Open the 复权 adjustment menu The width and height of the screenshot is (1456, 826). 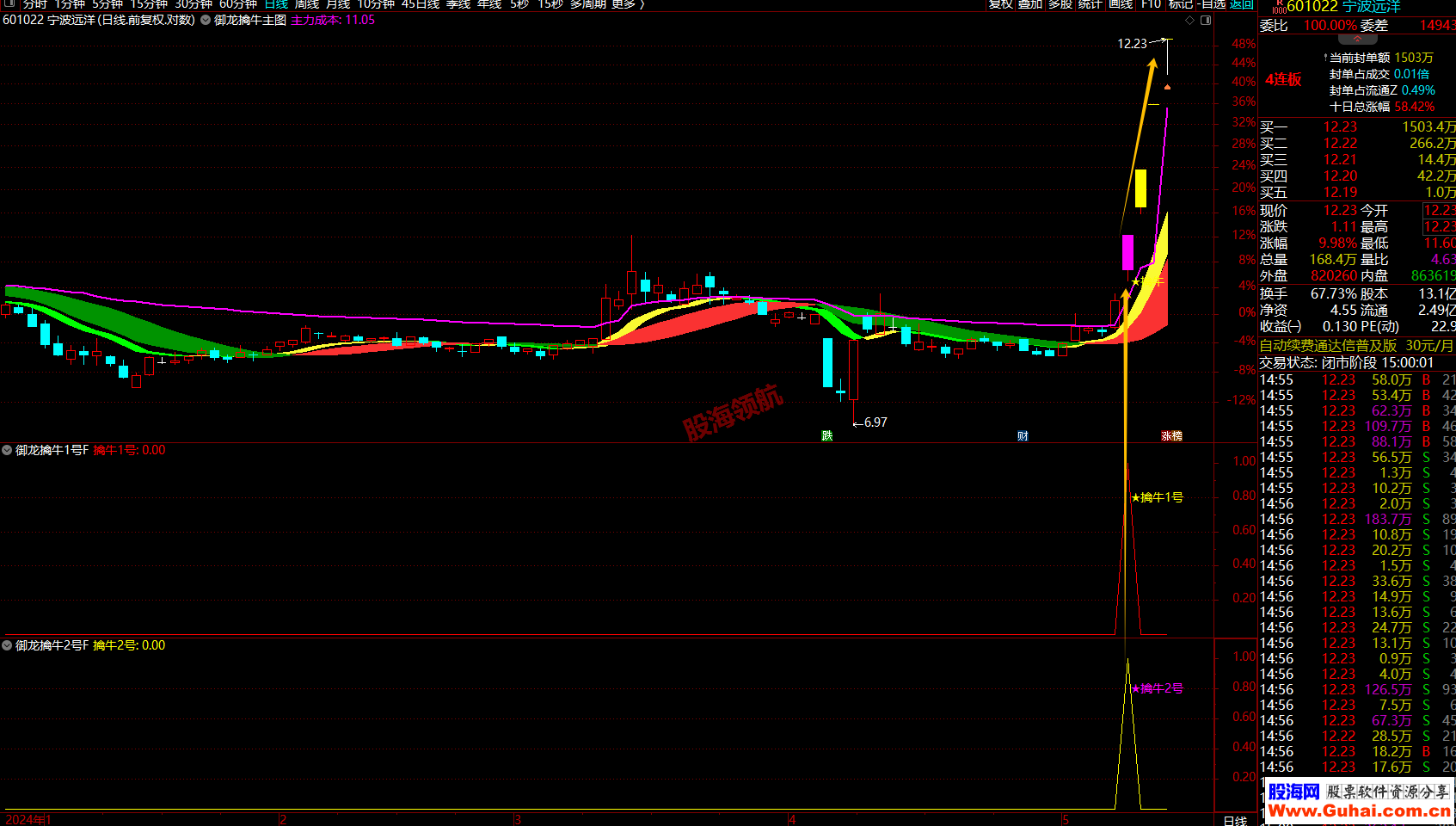tap(1001, 3)
